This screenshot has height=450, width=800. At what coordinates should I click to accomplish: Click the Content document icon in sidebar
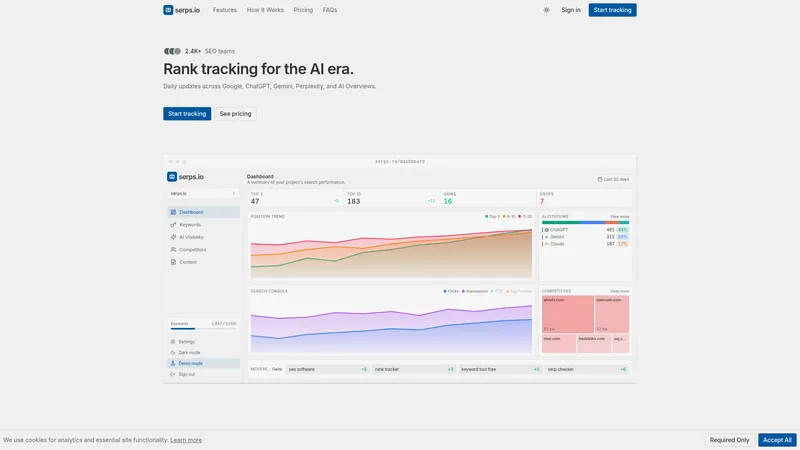click(173, 262)
